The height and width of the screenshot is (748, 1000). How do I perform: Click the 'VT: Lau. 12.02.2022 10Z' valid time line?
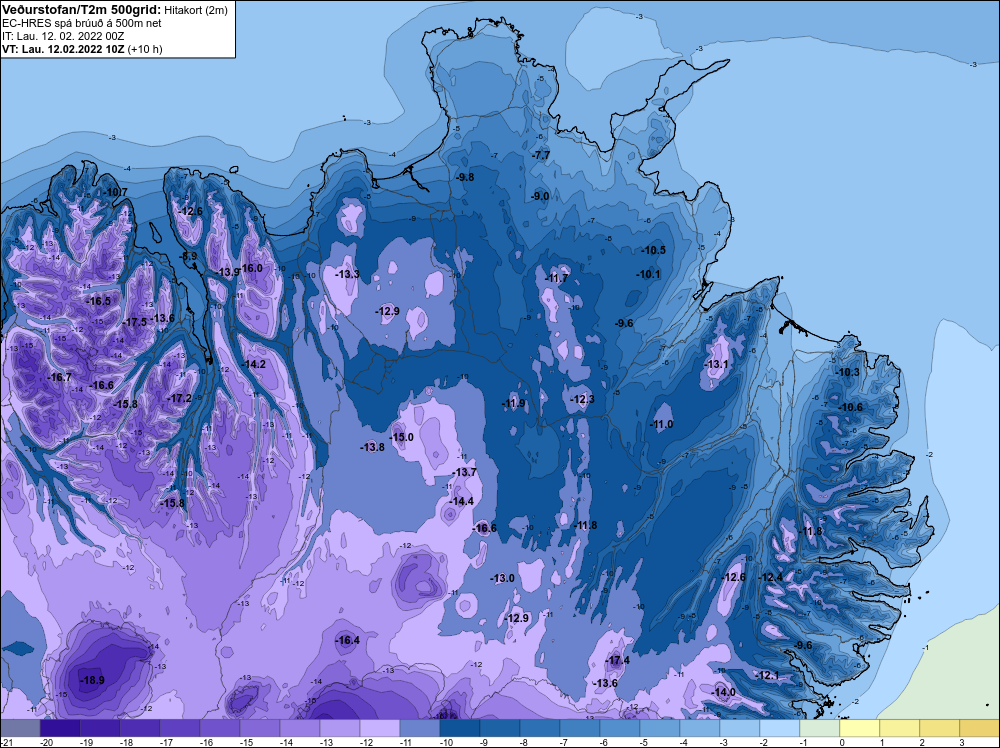tap(63, 49)
